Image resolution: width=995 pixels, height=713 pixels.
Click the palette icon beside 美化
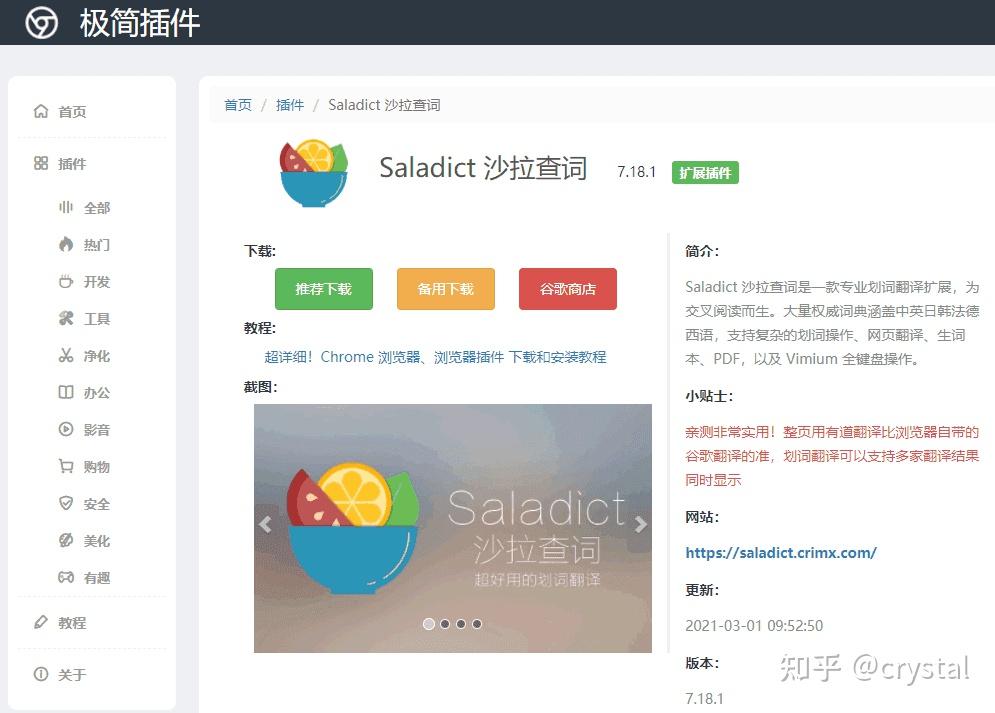coord(66,540)
